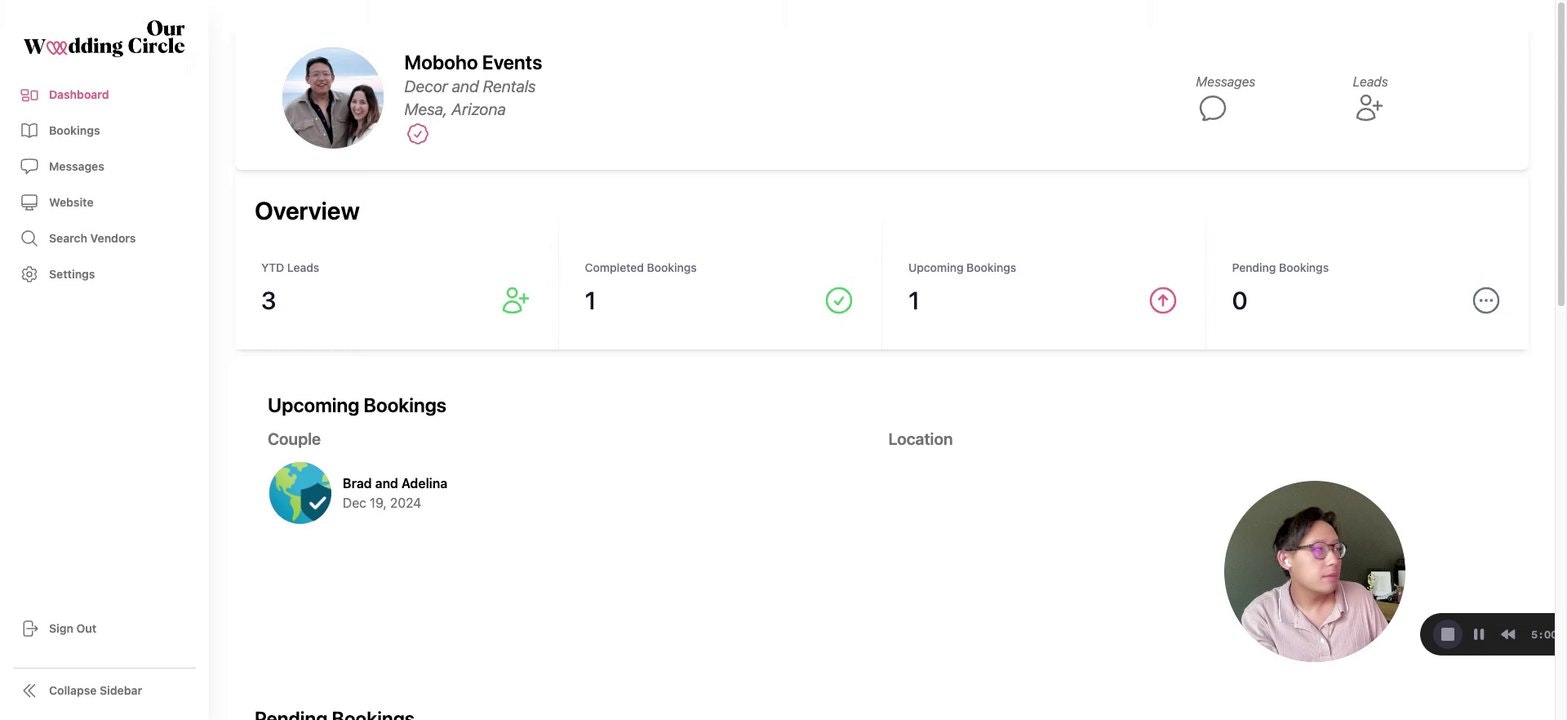
Task: Click the sidebar Messages speech bubble icon
Action: point(29,167)
